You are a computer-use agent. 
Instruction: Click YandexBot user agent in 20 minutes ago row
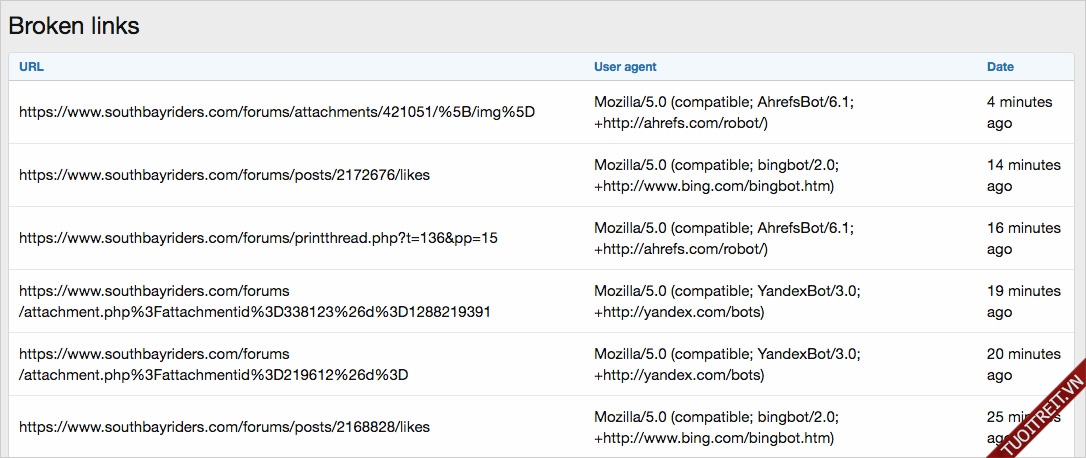tap(727, 364)
